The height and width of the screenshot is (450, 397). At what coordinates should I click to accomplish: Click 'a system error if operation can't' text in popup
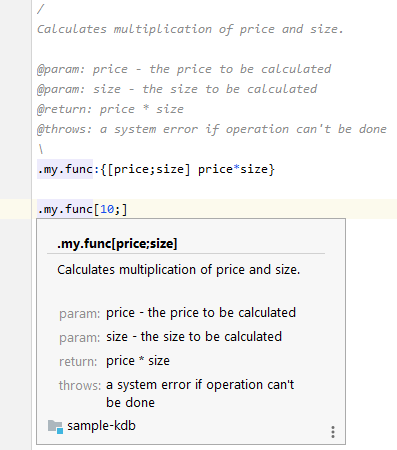pos(200,385)
